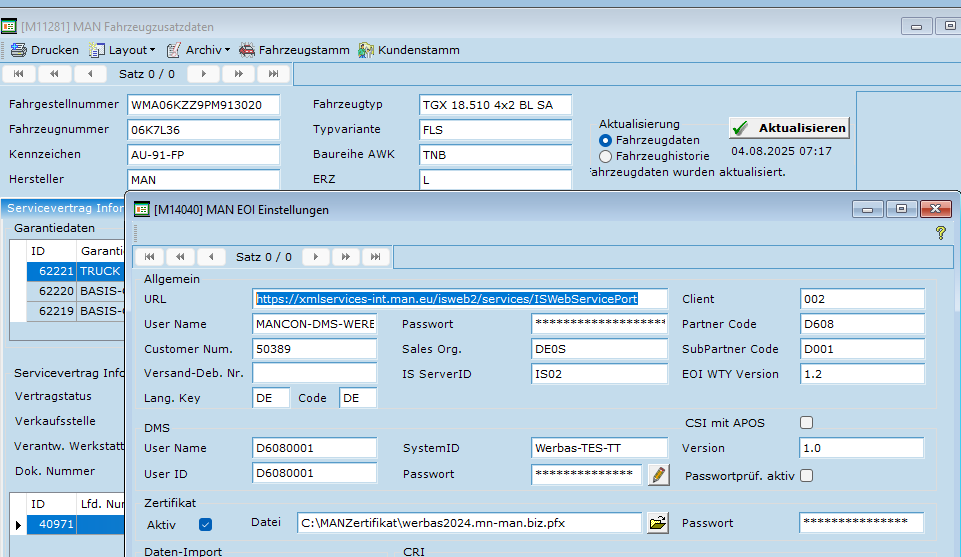The width and height of the screenshot is (961, 557).
Task: Go to last record in EOI Einstellungen
Action: [374, 257]
